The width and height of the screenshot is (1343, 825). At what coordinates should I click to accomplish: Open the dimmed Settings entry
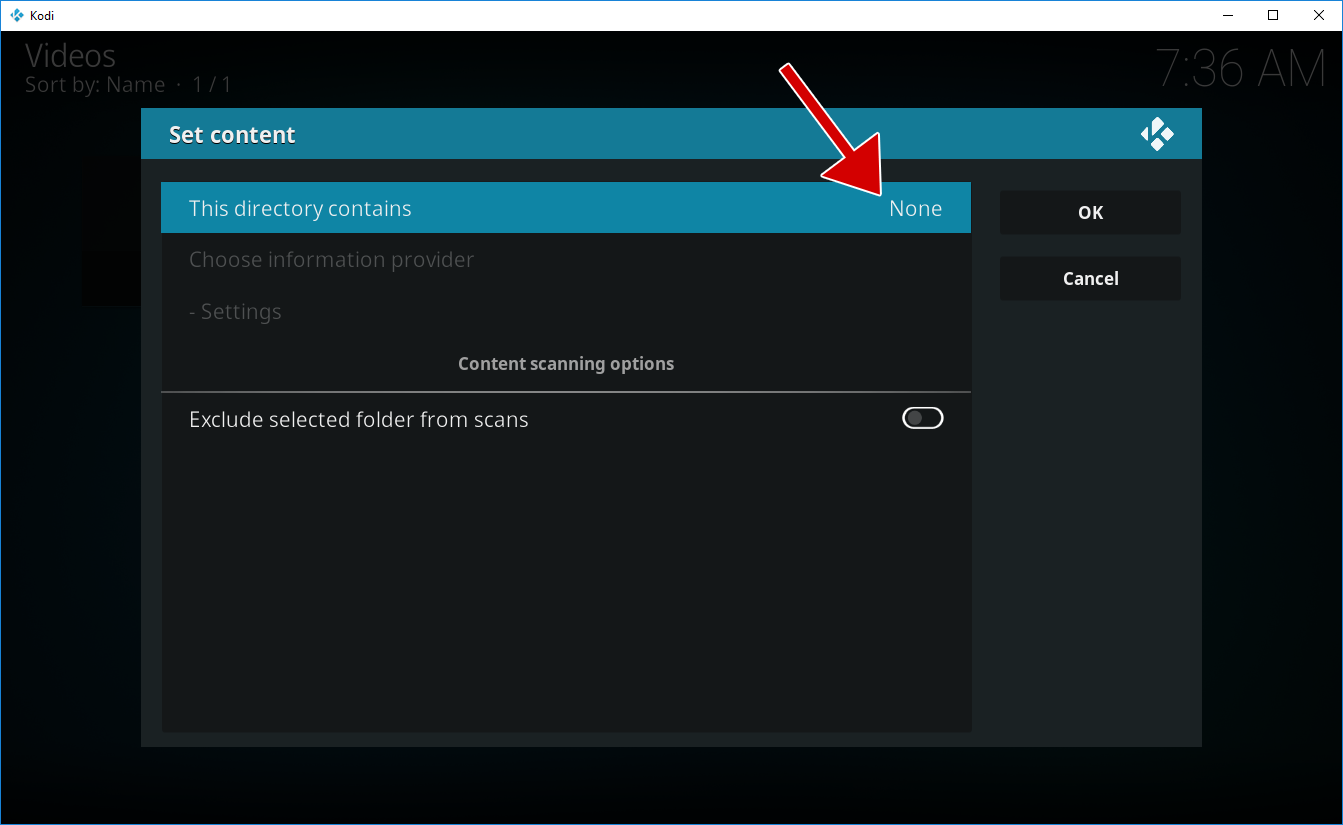[x=235, y=312]
